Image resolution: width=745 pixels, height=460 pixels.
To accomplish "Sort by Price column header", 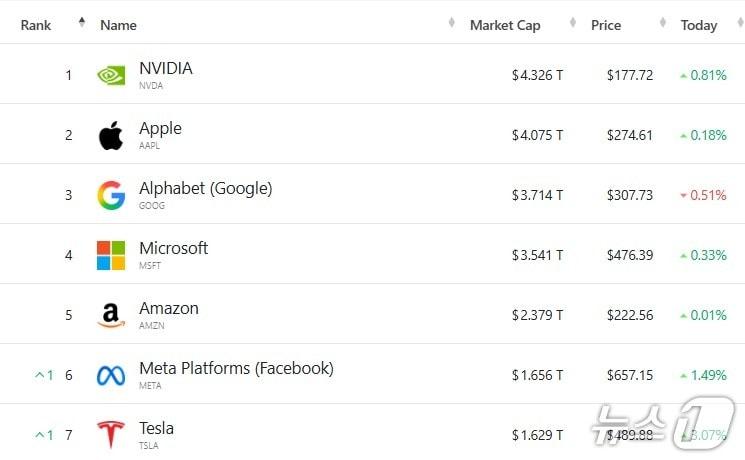I will tap(606, 25).
